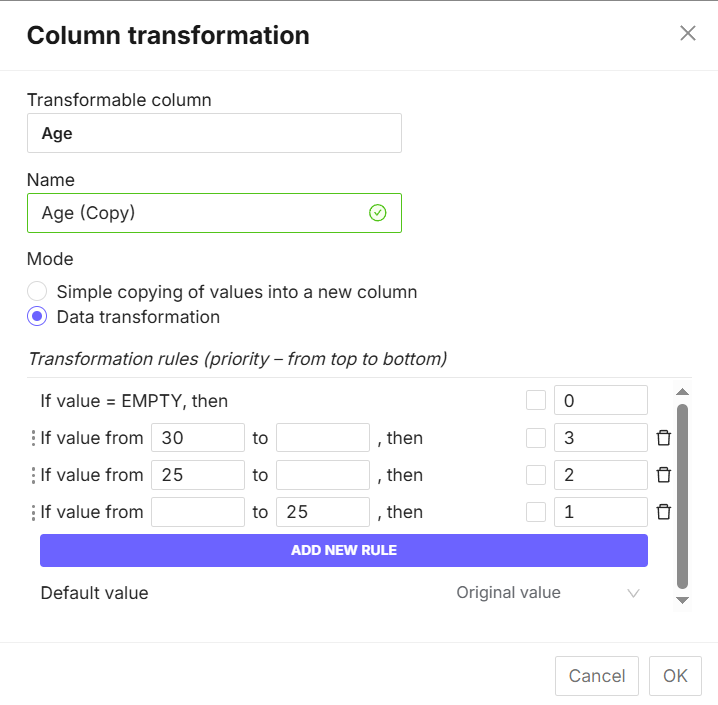Viewport: 718px width, 705px height.
Task: Grab drag handle of the 30 rule
Action: click(x=33, y=438)
